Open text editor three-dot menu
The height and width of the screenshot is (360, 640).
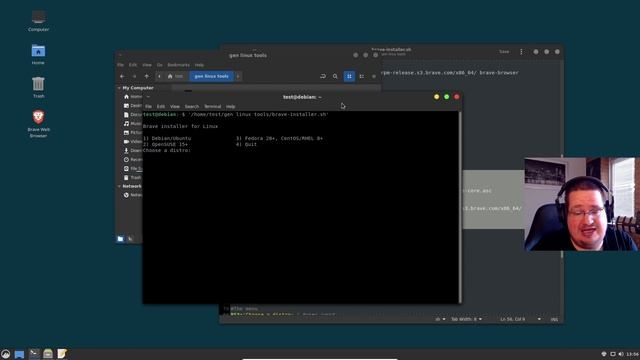[521, 52]
